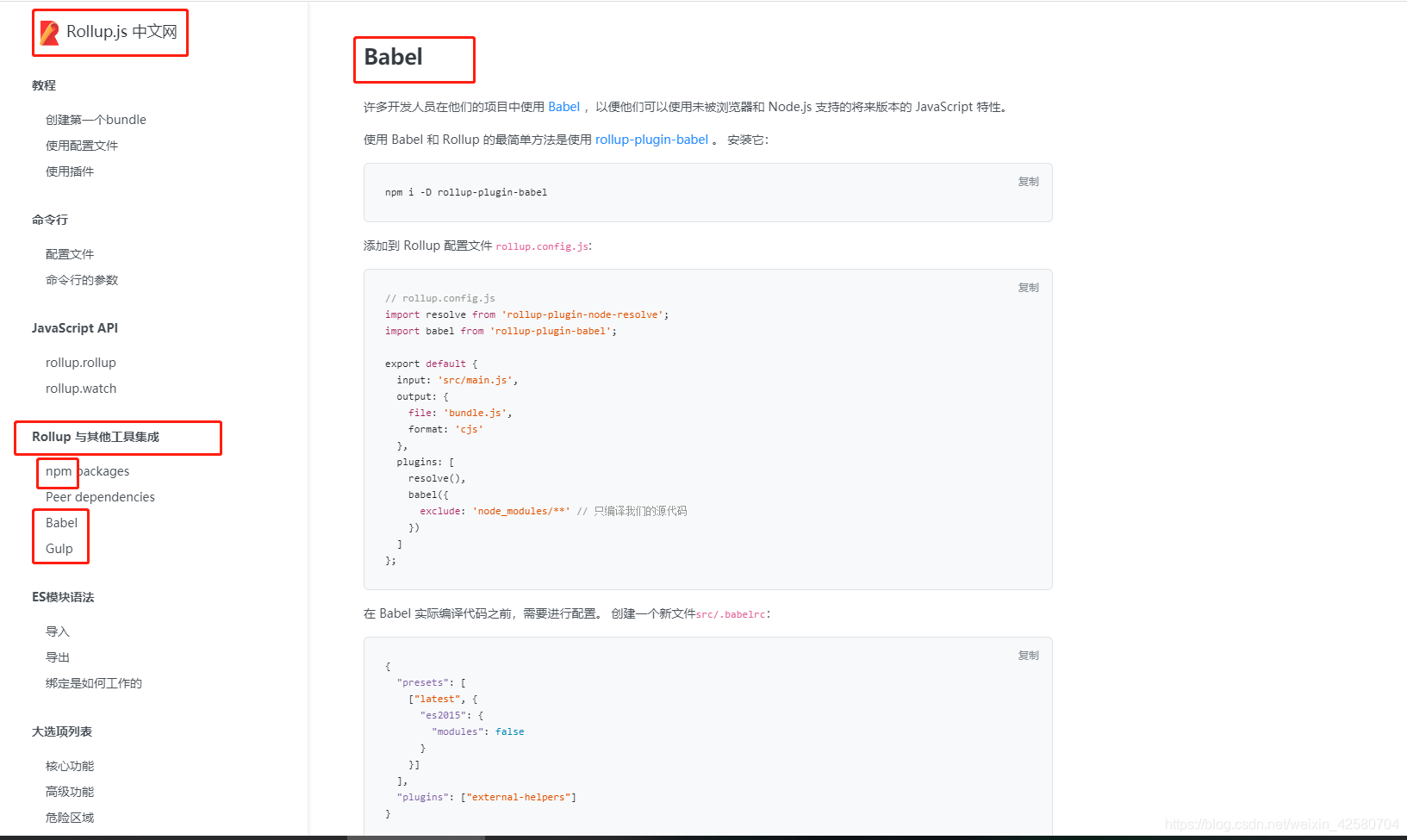
Task: Copy the .babelrc JSON with 复制
Action: (1029, 656)
